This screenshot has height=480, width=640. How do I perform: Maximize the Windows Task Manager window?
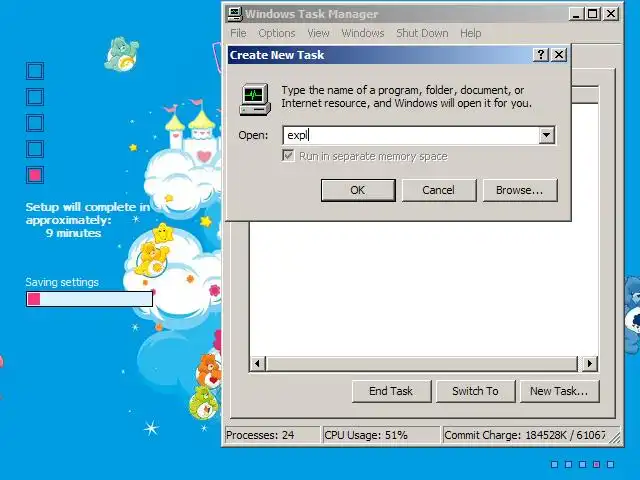point(592,14)
